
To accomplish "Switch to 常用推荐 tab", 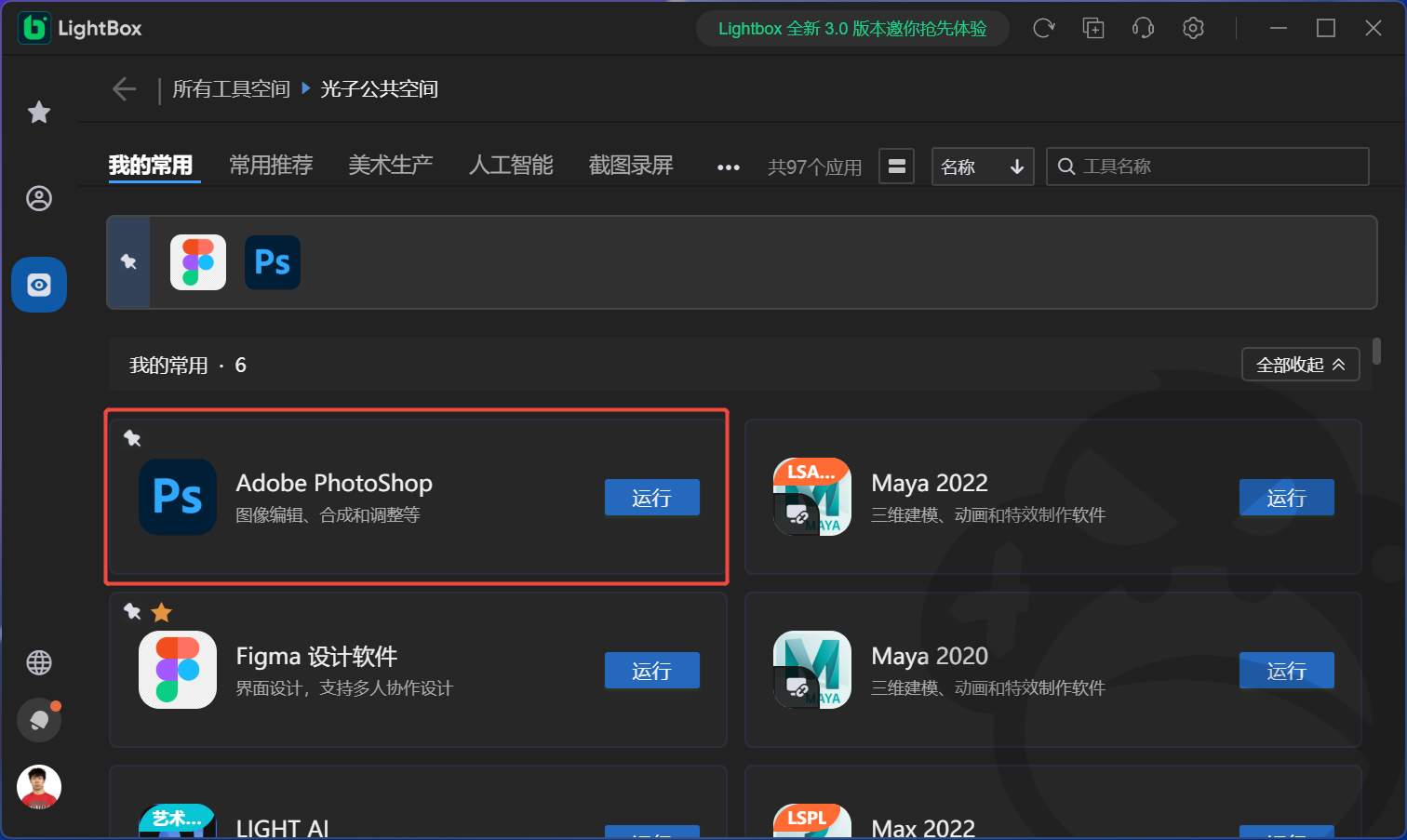I will (x=271, y=166).
